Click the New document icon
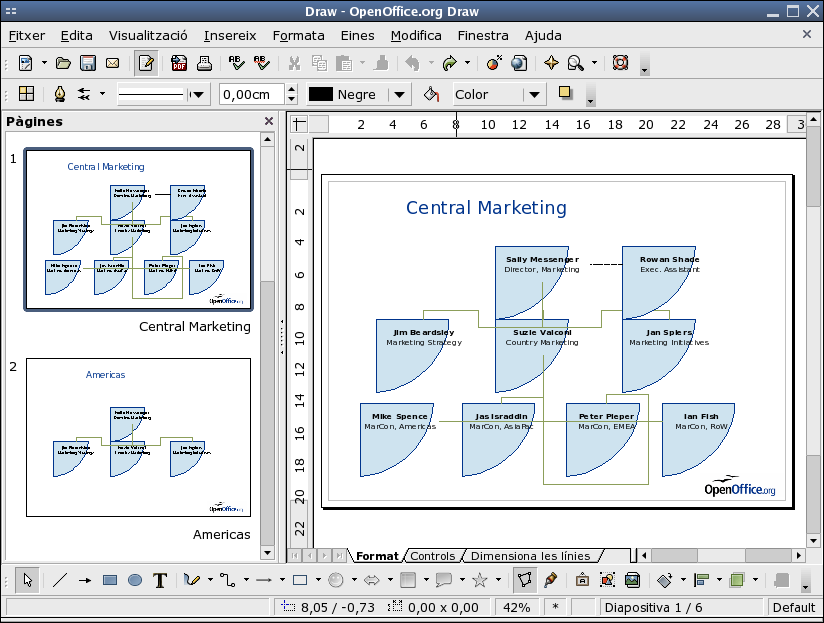824x623 pixels. [25, 64]
